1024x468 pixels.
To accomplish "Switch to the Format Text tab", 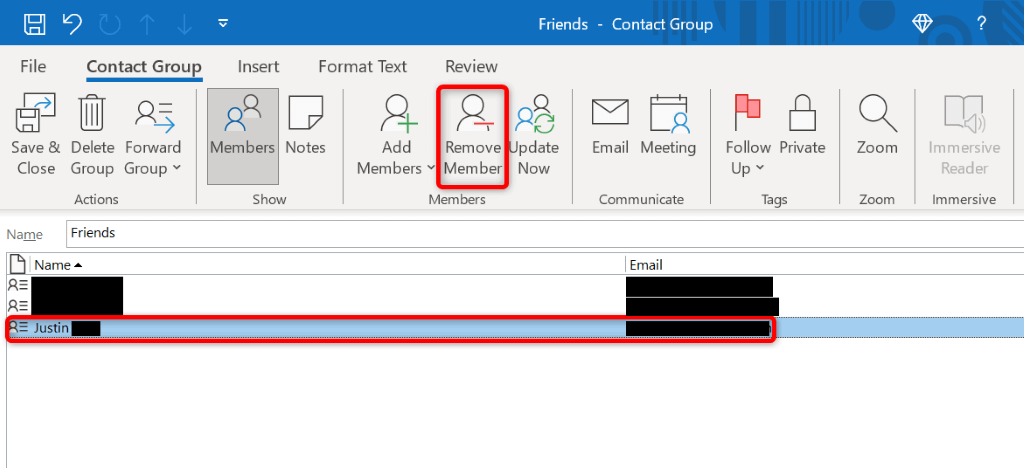I will pyautogui.click(x=362, y=67).
